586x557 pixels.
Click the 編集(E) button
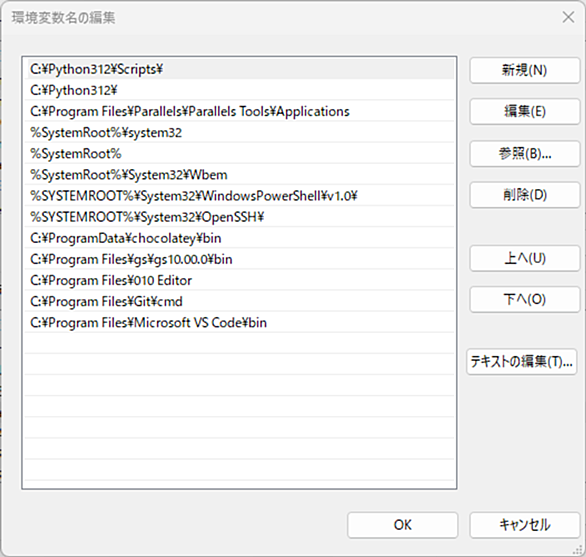[525, 111]
